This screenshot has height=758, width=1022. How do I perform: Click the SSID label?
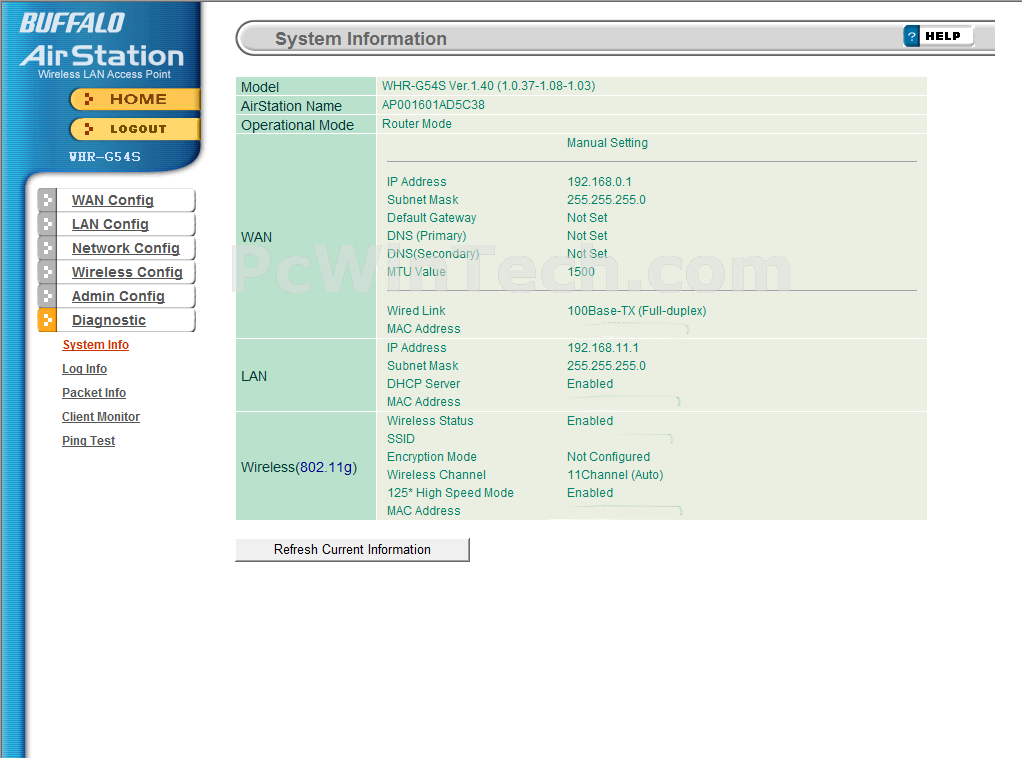pyautogui.click(x=400, y=439)
